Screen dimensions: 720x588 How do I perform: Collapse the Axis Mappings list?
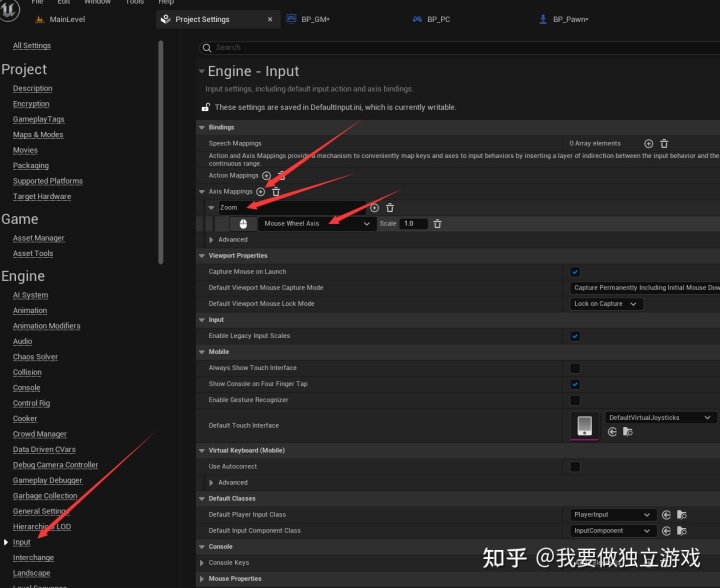202,191
